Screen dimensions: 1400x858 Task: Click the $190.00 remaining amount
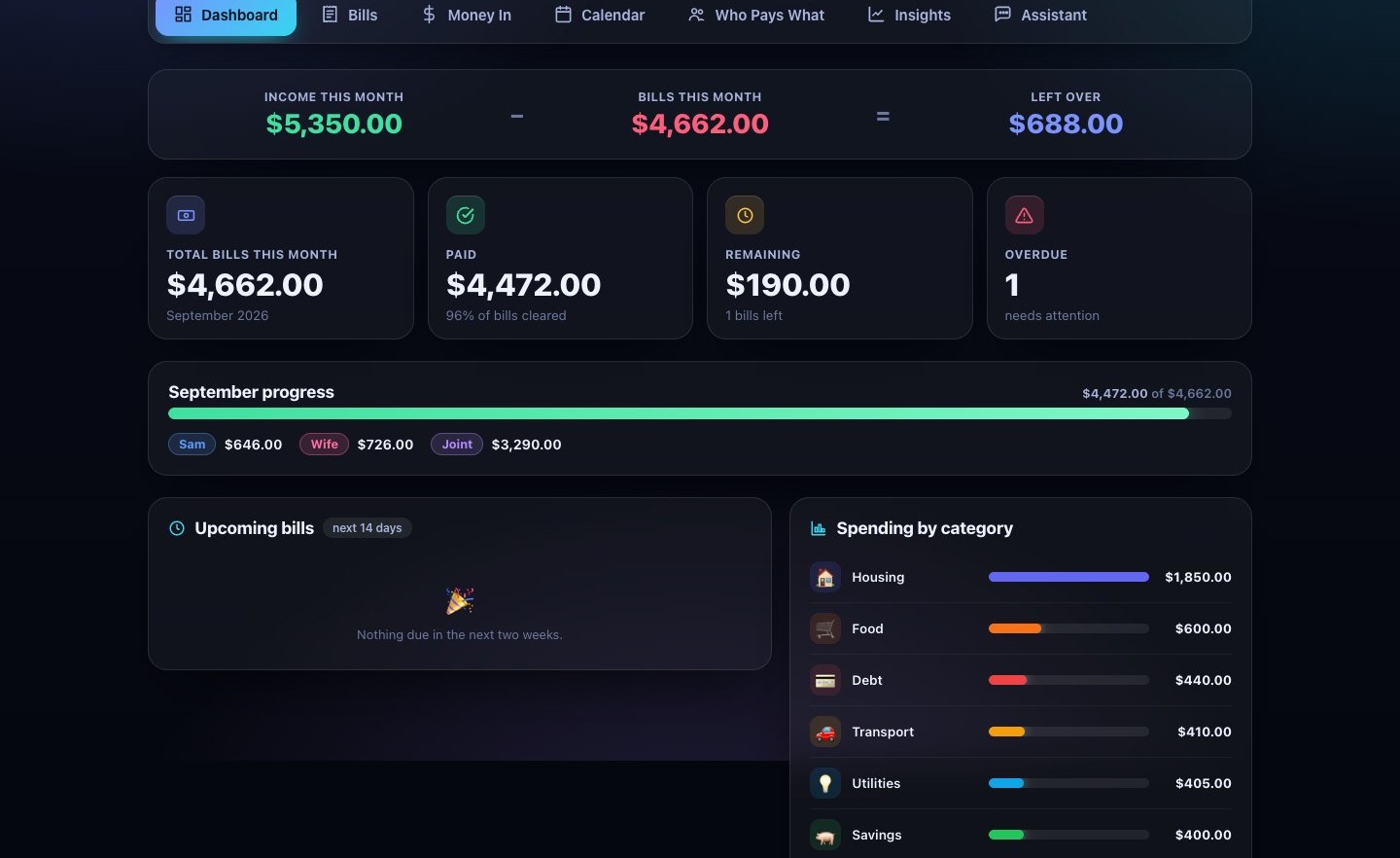[x=787, y=285]
